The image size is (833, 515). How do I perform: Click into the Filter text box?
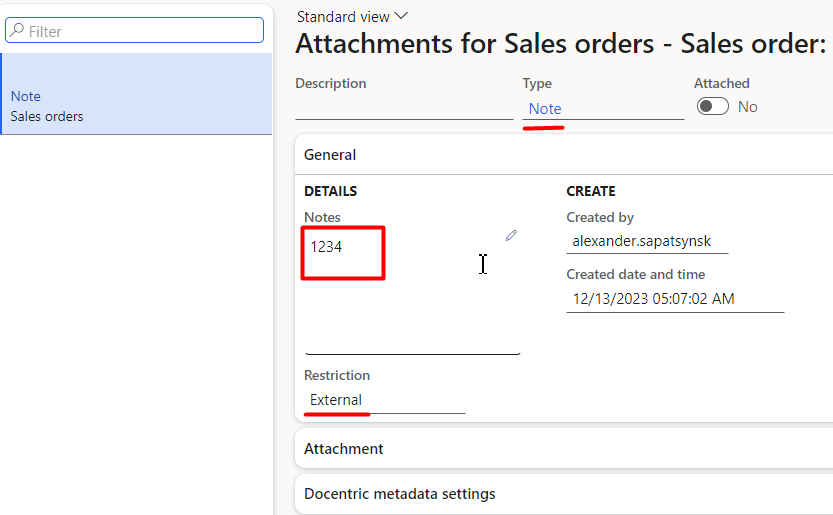click(x=134, y=30)
